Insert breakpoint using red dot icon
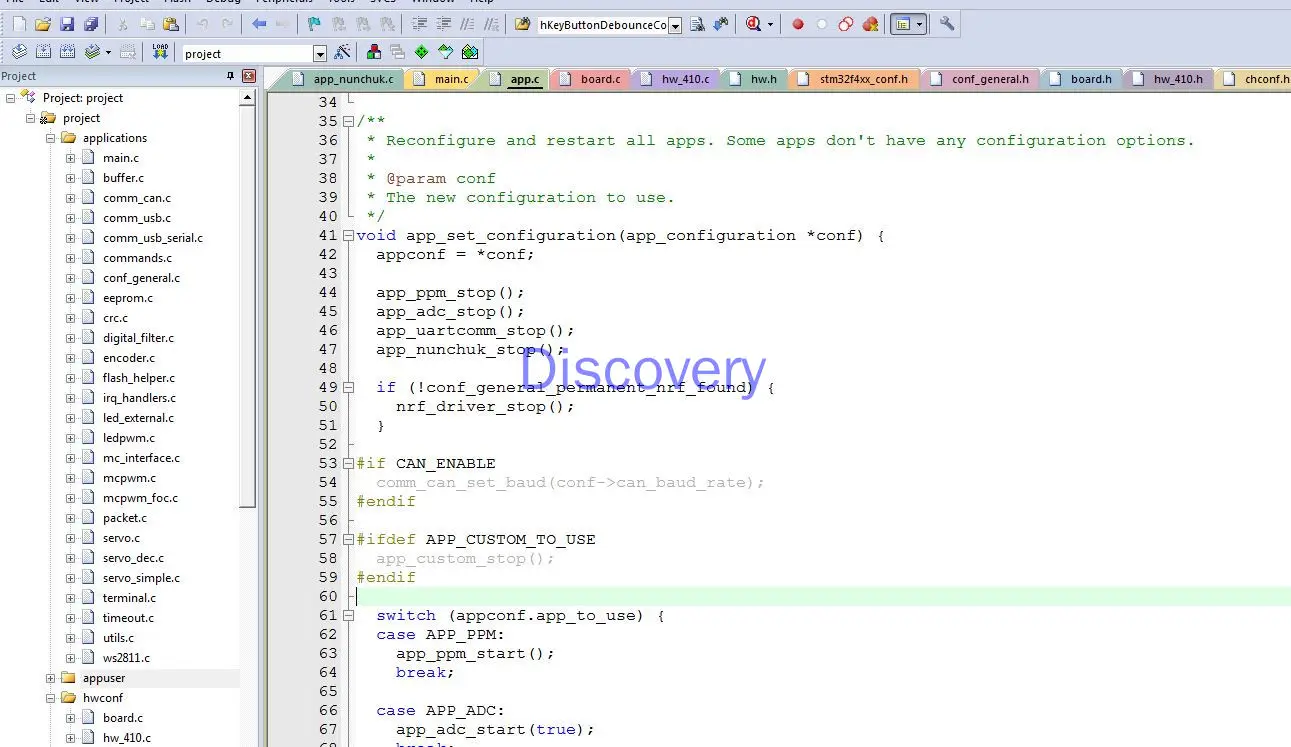This screenshot has width=1291, height=747. [x=798, y=24]
